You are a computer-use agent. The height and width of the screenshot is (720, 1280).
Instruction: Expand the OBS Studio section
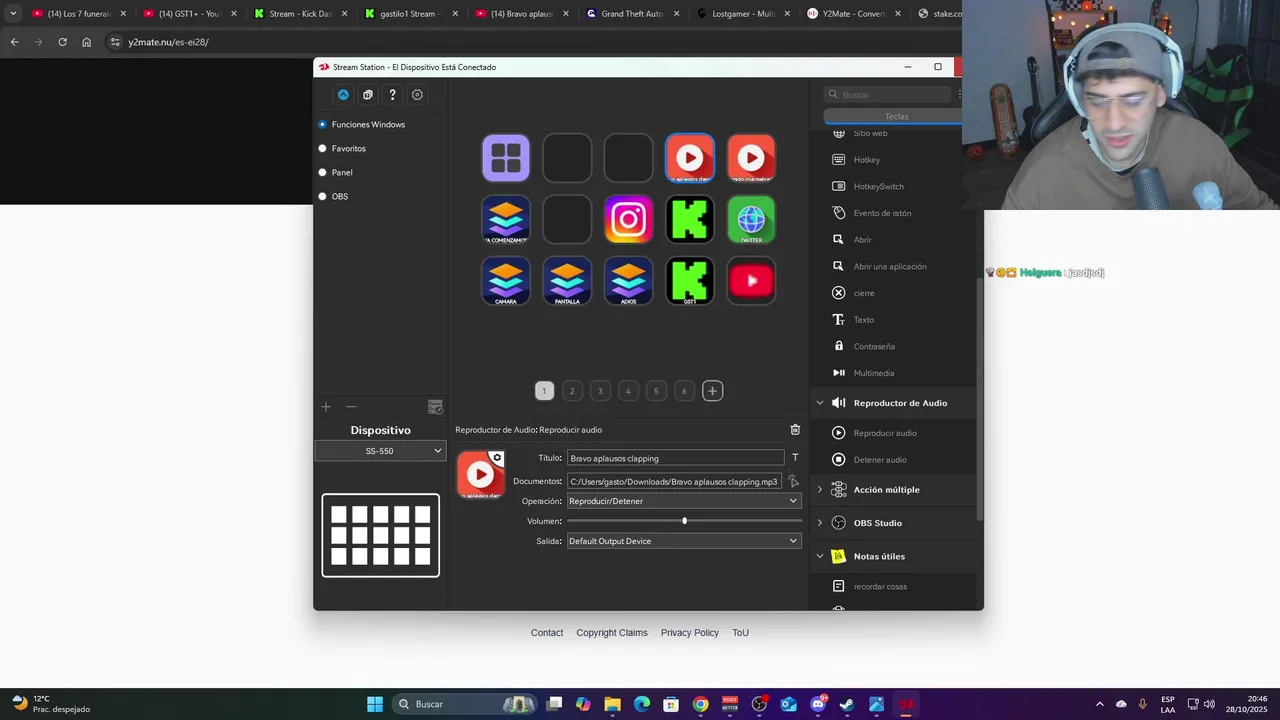820,523
